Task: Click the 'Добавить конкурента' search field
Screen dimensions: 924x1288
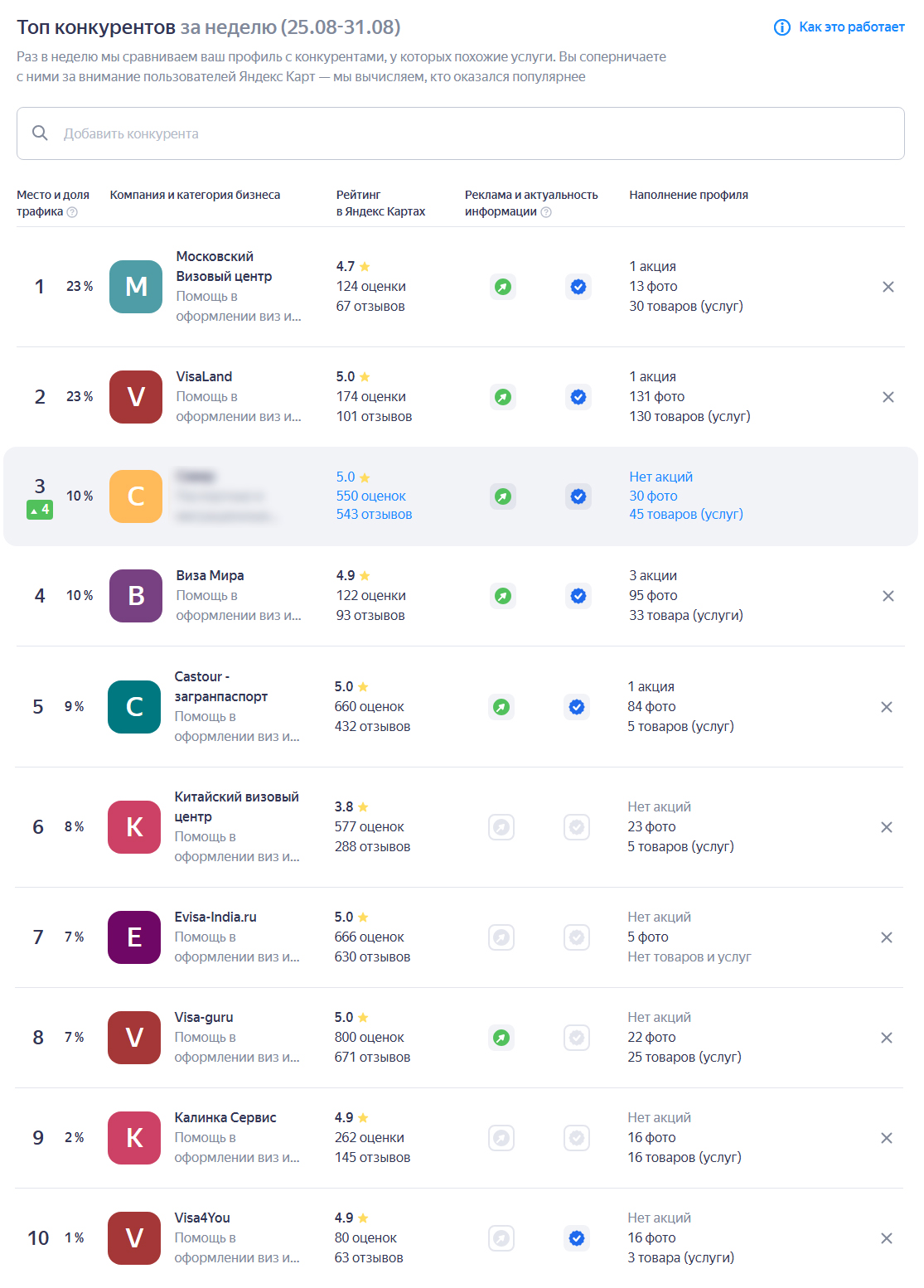Action: tap(460, 133)
